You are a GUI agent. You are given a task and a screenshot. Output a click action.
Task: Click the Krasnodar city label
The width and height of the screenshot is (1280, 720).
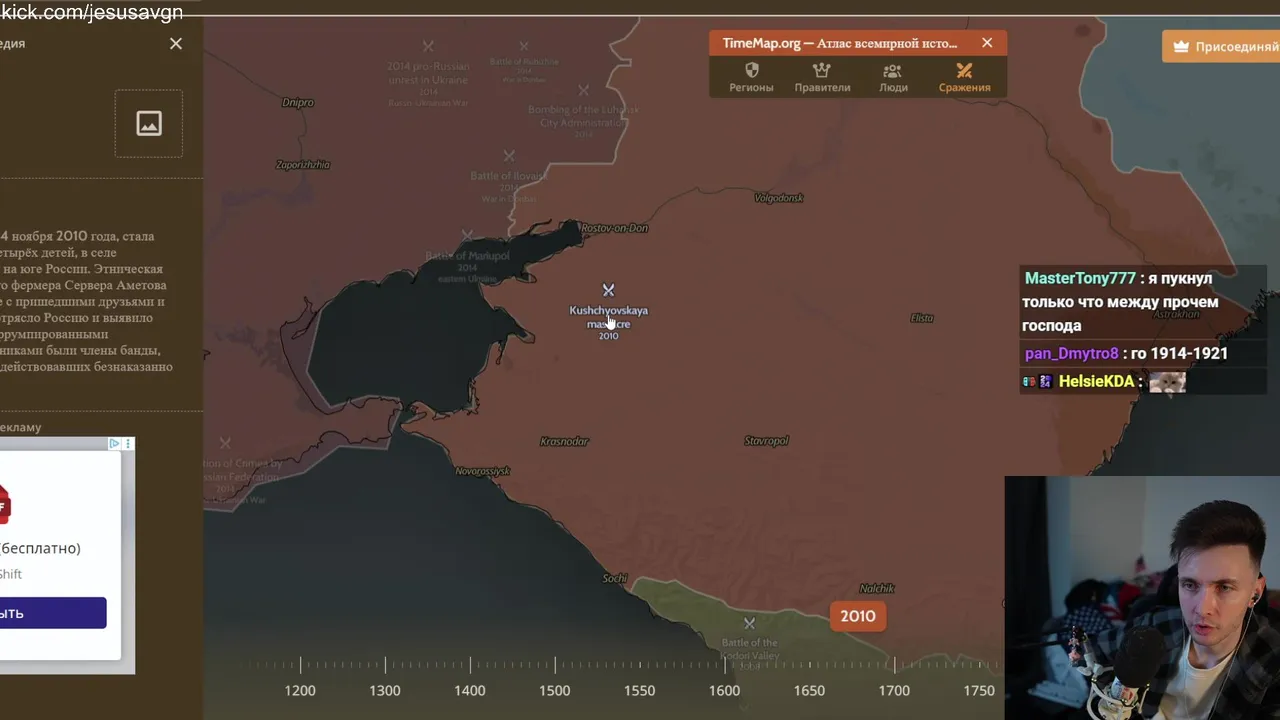point(564,441)
